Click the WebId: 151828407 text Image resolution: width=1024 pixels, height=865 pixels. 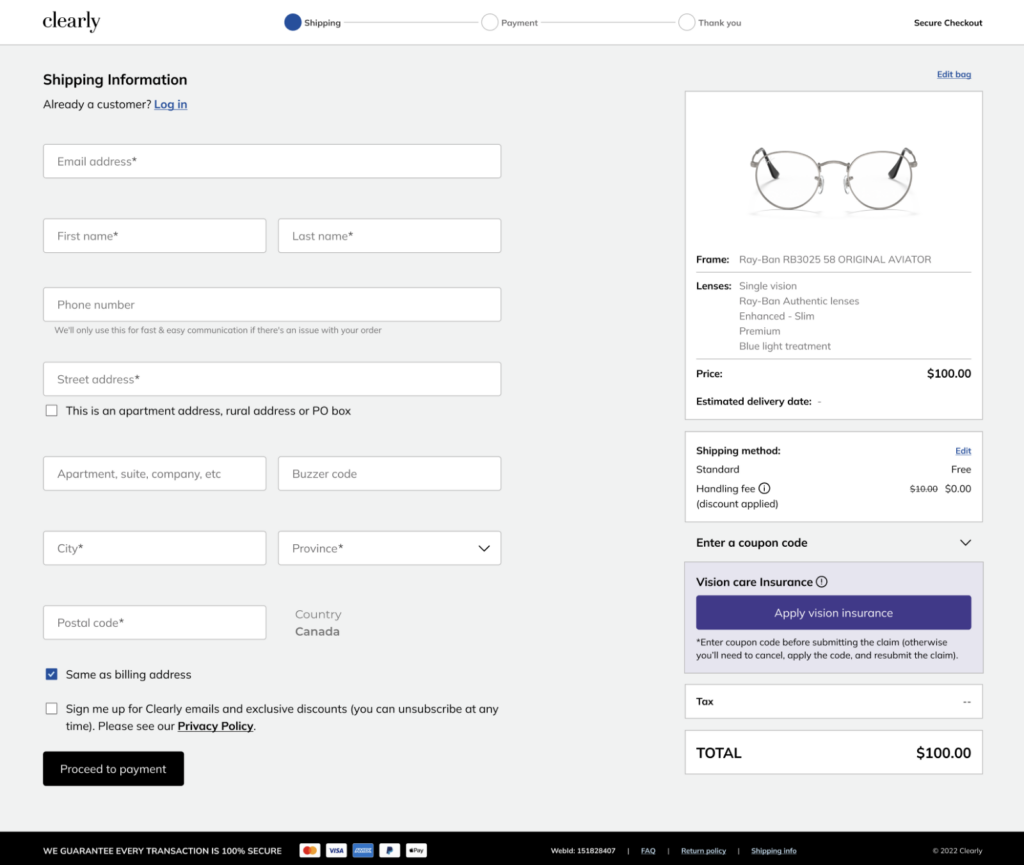click(583, 851)
